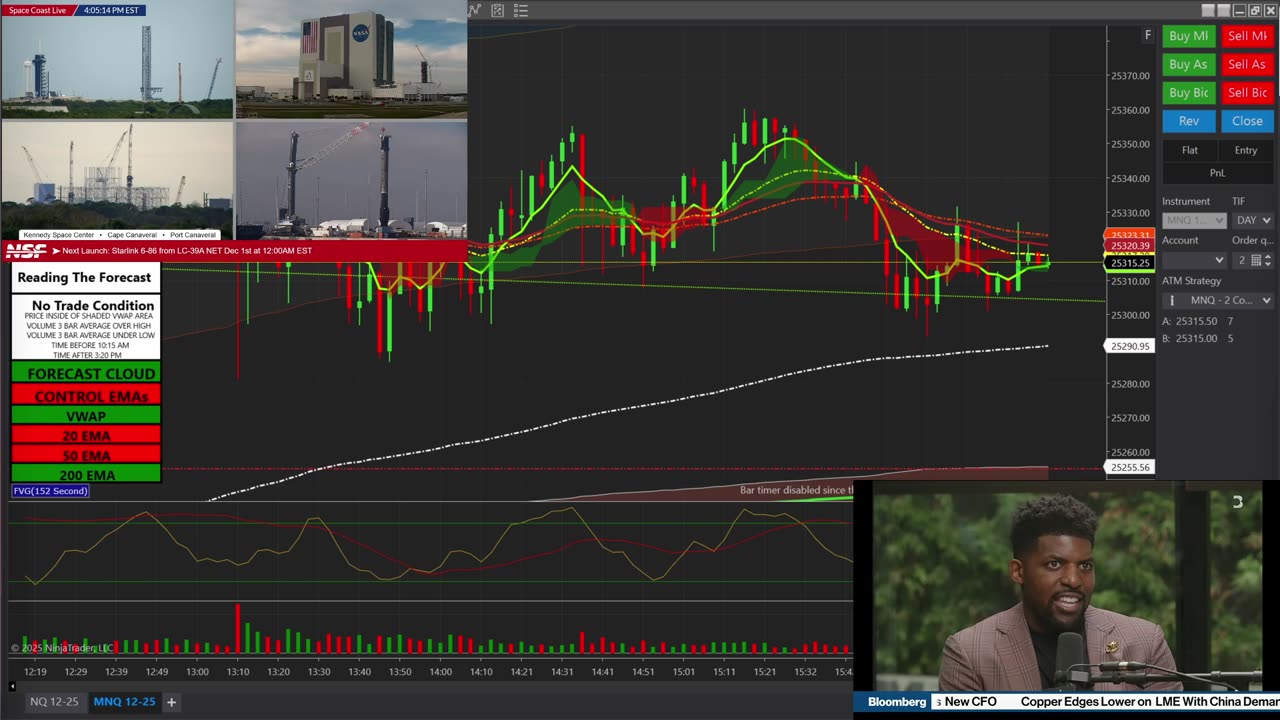Click the order quantity field showing 2
This screenshot has height=720, width=1280.
1241,260
